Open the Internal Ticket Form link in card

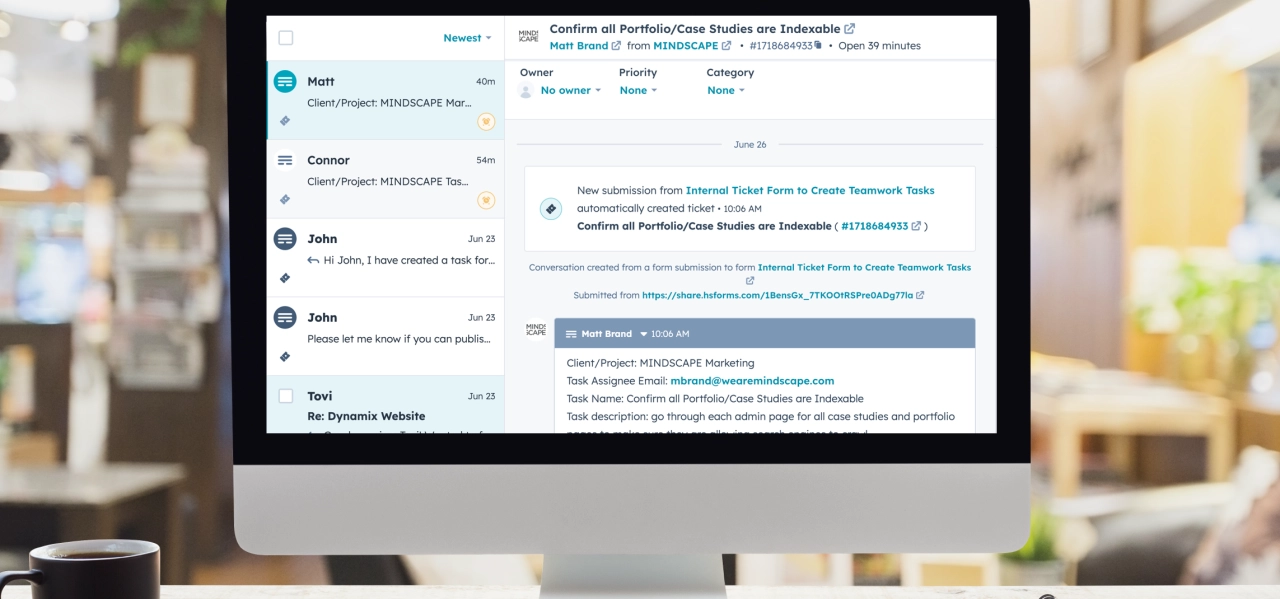click(810, 190)
